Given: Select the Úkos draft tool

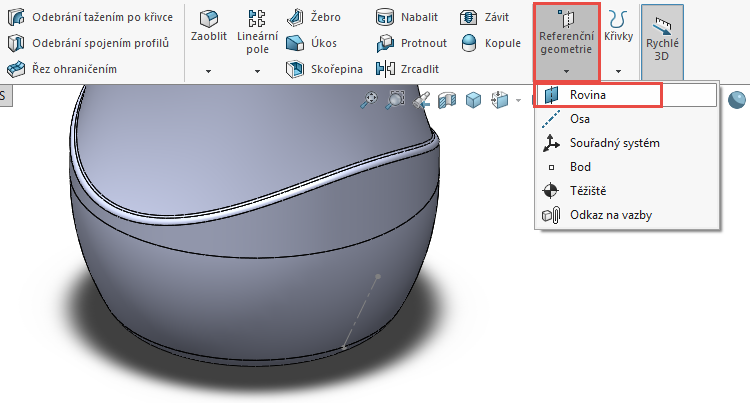Looking at the screenshot, I should (x=311, y=43).
